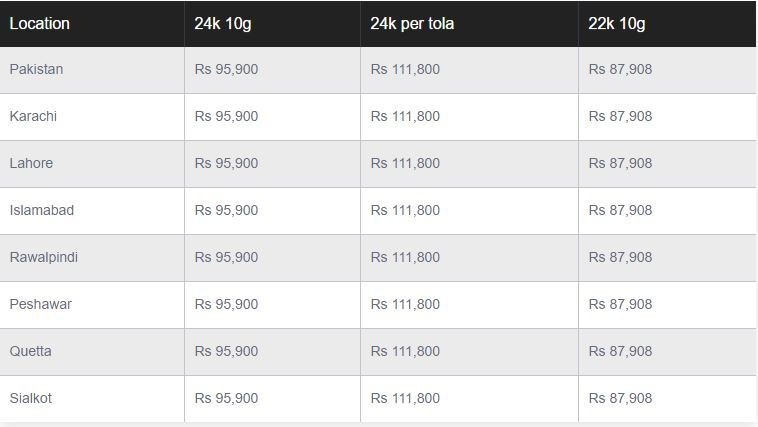Click Sialkot's 22k 10g price
The width and height of the screenshot is (758, 427).
click(620, 398)
